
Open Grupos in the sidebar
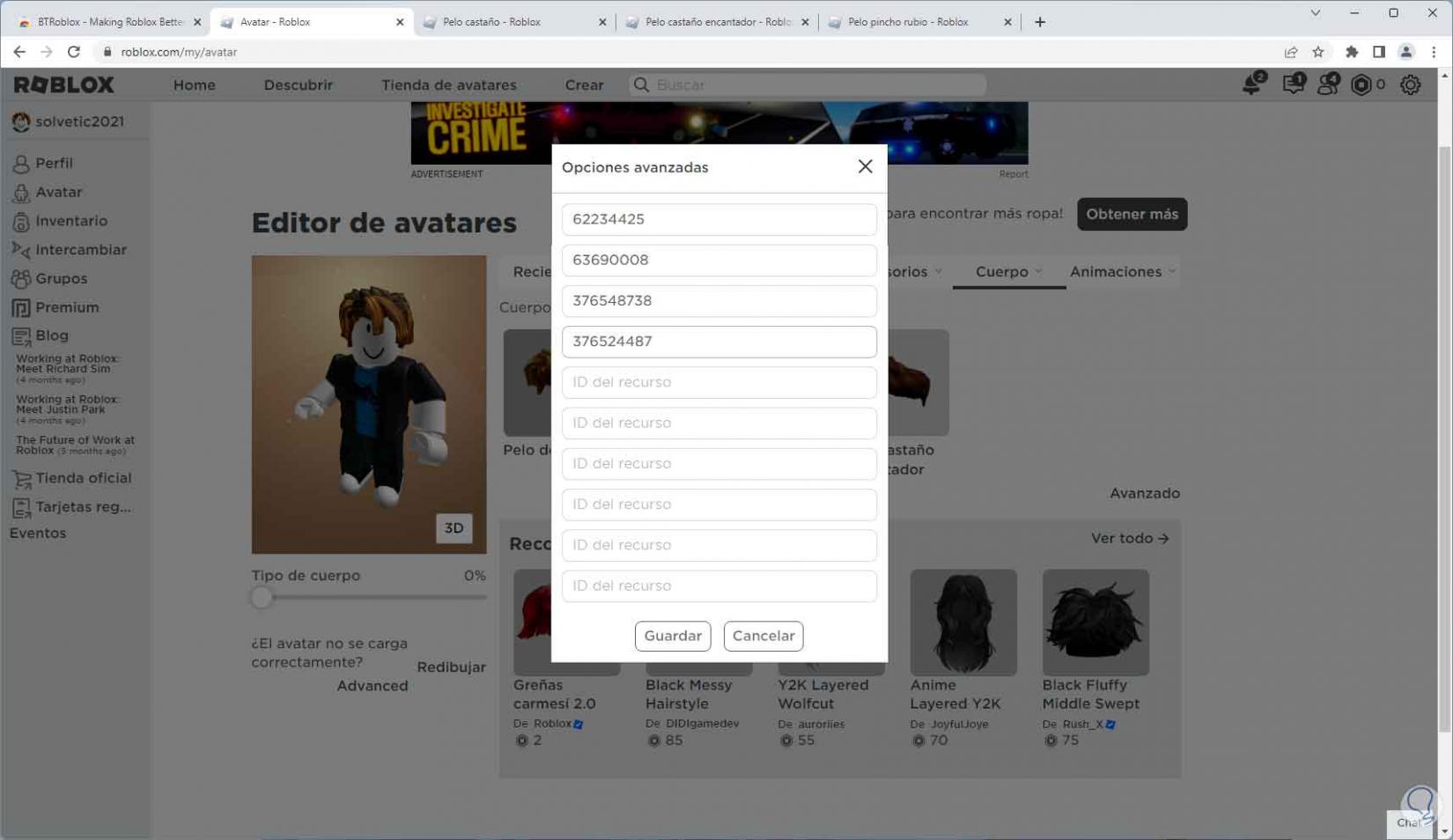(61, 278)
